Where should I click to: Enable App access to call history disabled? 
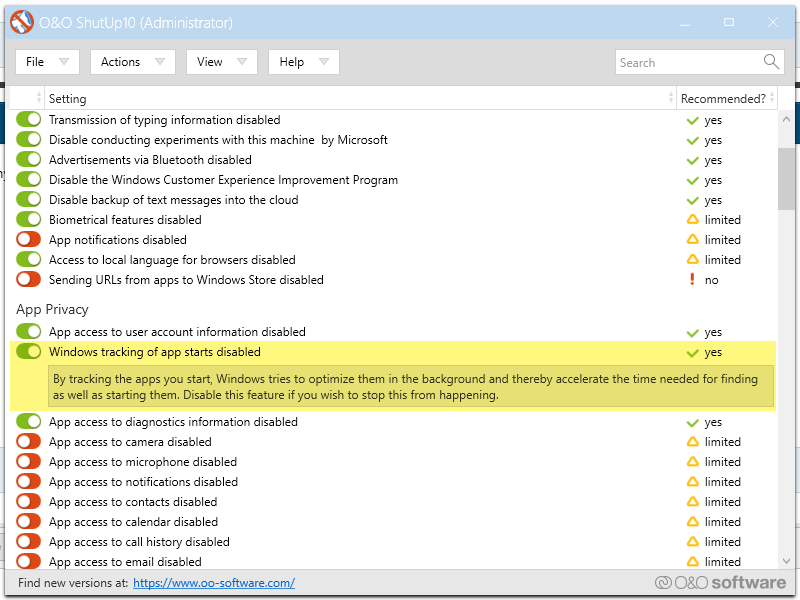pyautogui.click(x=29, y=541)
